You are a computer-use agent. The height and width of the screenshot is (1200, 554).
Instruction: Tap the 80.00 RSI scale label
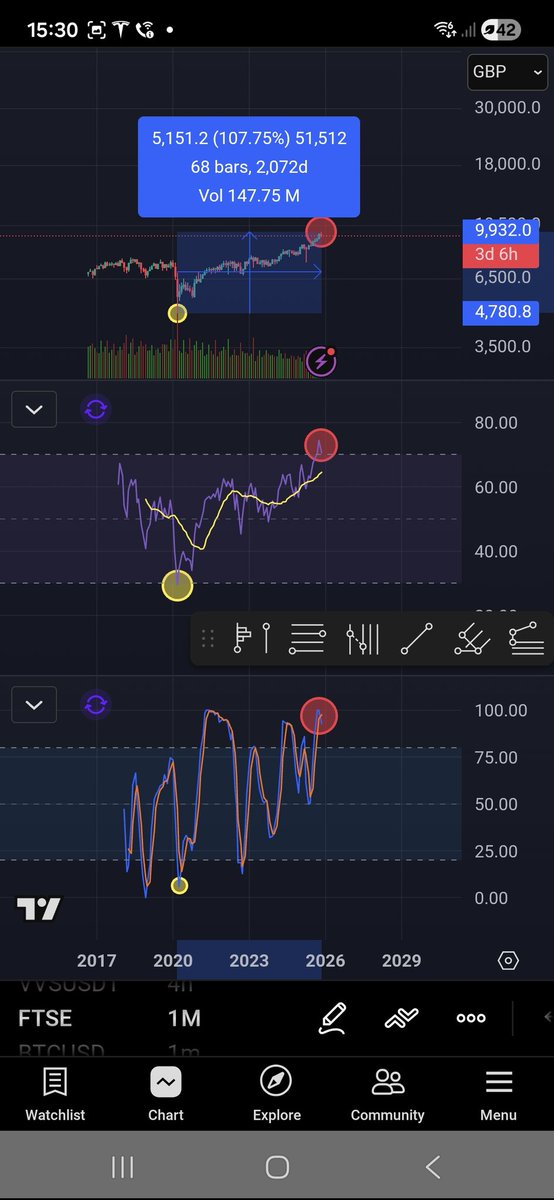click(494, 423)
